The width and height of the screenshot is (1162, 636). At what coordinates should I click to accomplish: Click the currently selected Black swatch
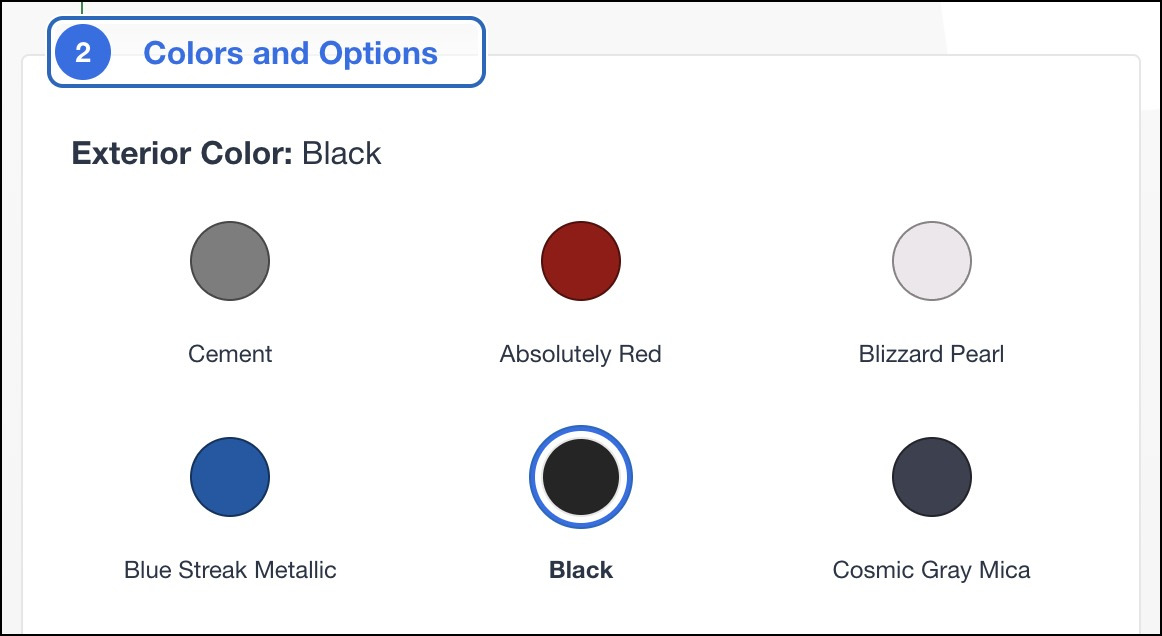click(x=581, y=477)
